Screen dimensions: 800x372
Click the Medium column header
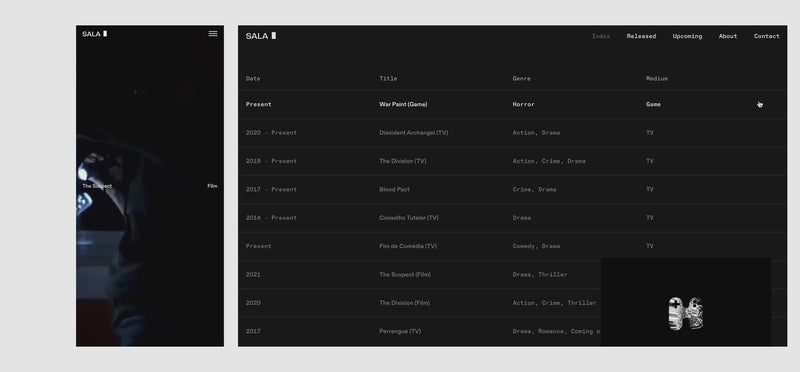pyautogui.click(x=657, y=79)
